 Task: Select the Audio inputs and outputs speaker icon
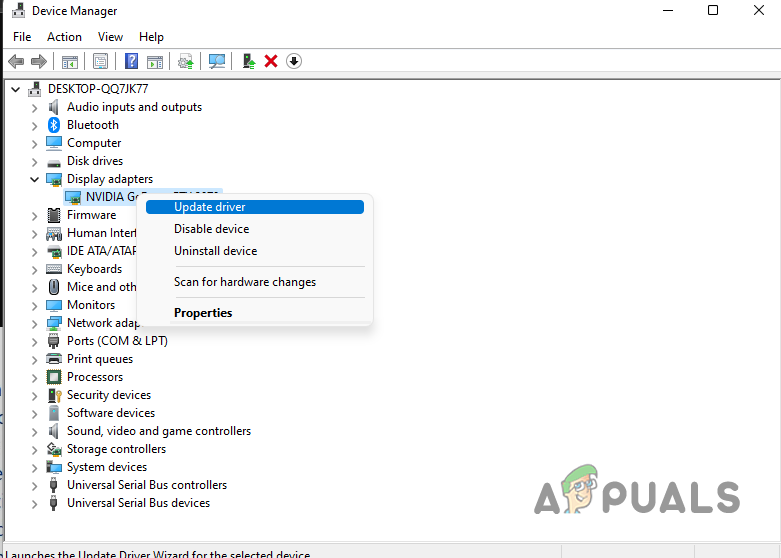point(54,107)
